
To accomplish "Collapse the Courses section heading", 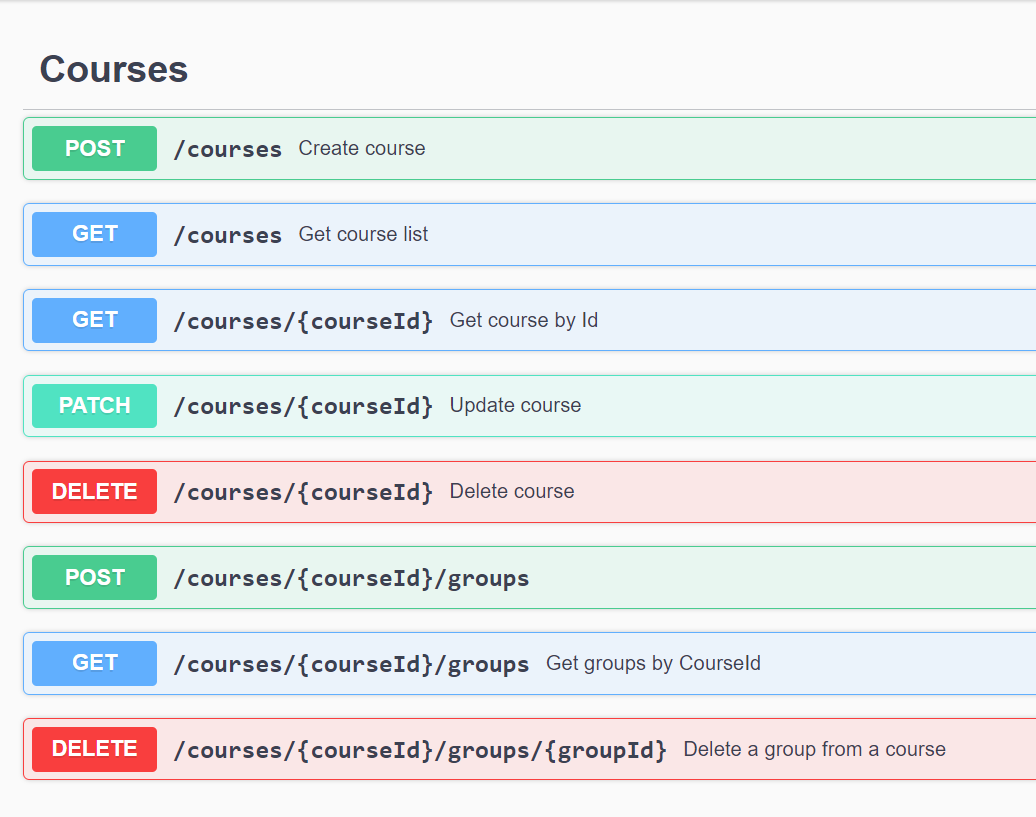I will point(114,69).
